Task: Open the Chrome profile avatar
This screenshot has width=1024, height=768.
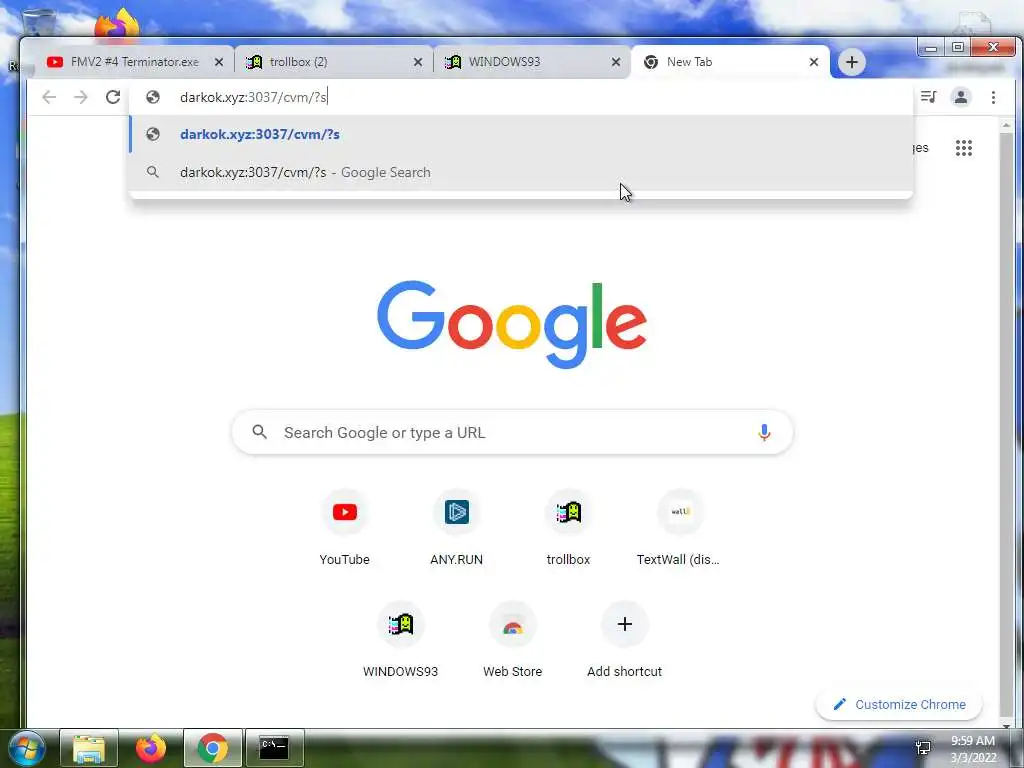Action: [x=961, y=97]
